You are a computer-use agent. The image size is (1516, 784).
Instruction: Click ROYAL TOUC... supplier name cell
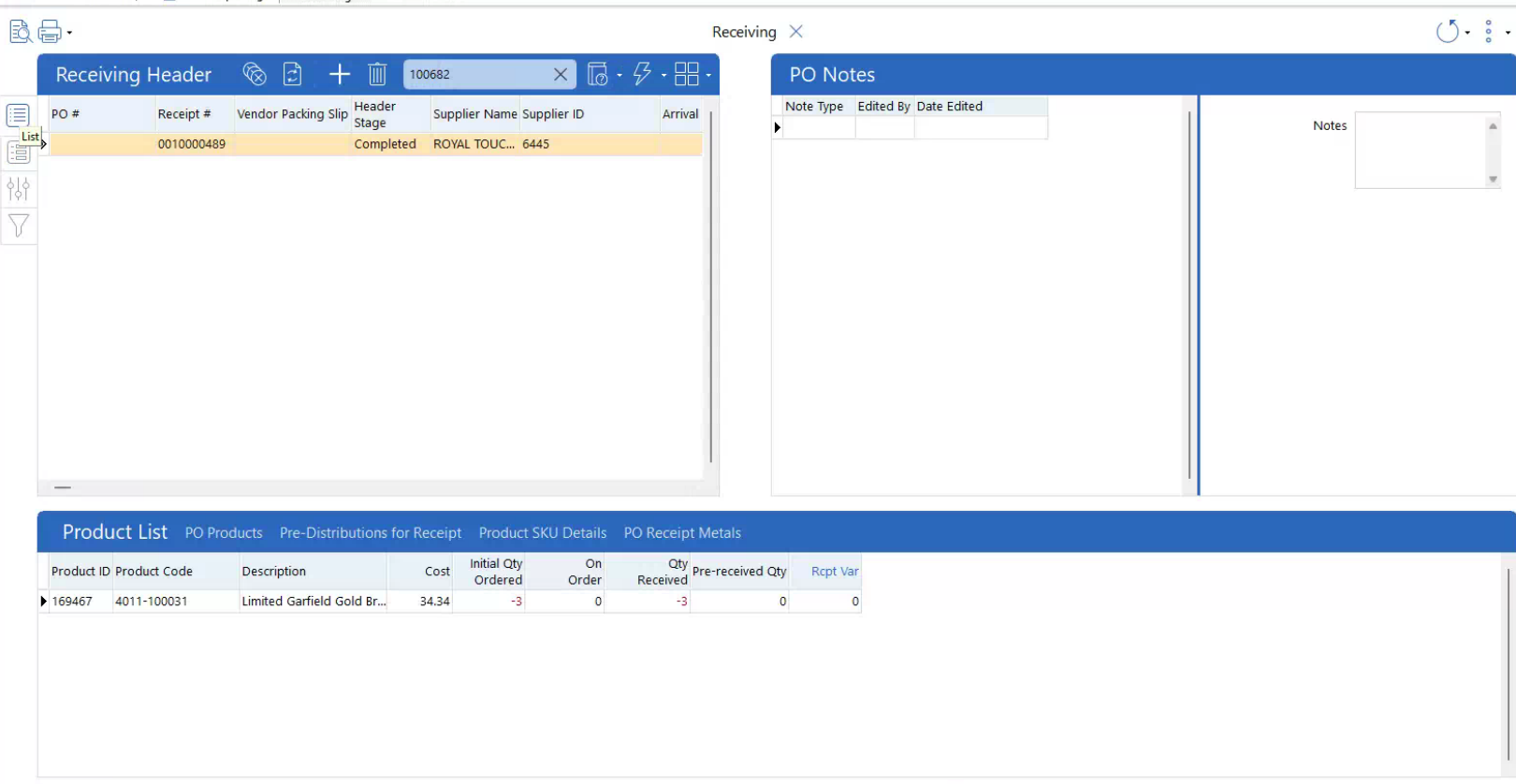(x=474, y=144)
